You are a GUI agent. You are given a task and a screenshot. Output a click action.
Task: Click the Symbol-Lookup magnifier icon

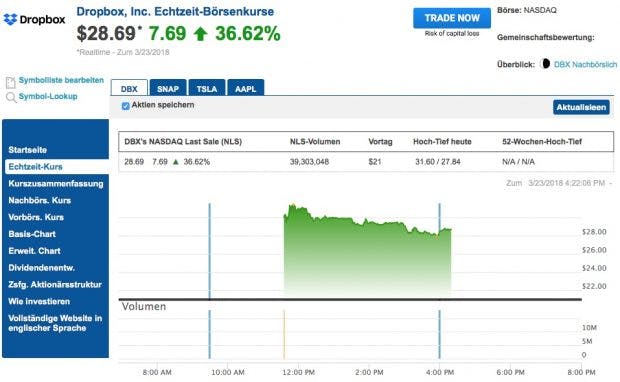pos(11,97)
